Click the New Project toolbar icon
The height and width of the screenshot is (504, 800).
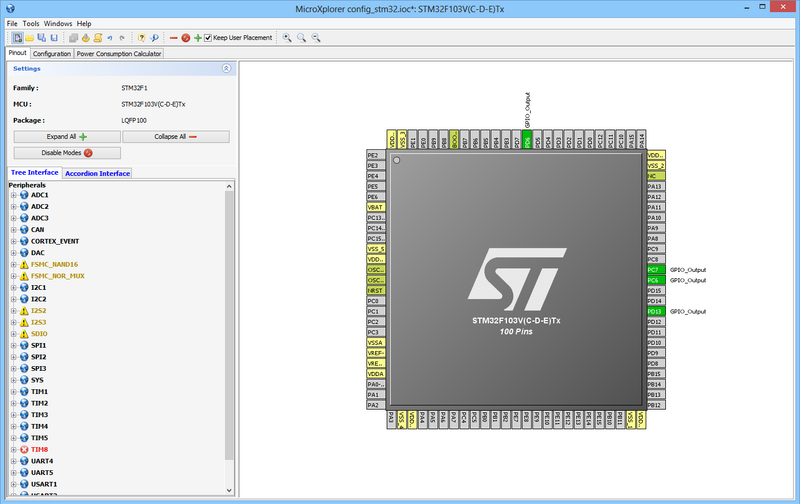coord(17,38)
